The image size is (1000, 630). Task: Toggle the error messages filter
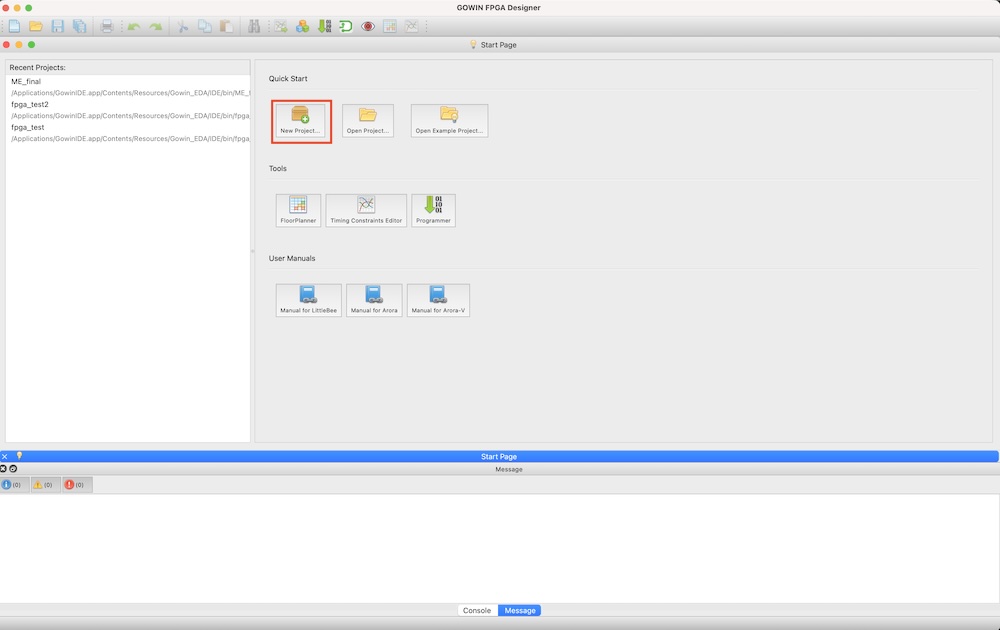[75, 484]
